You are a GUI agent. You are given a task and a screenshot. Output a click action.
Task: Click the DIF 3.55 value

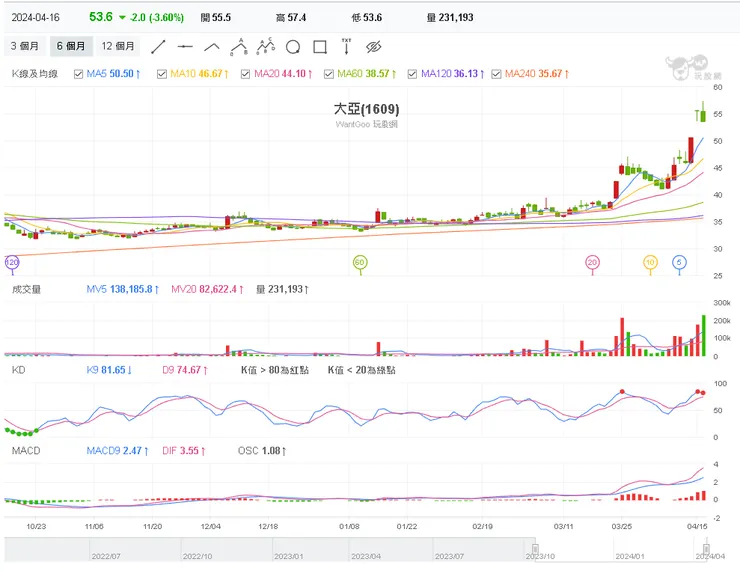coord(184,451)
